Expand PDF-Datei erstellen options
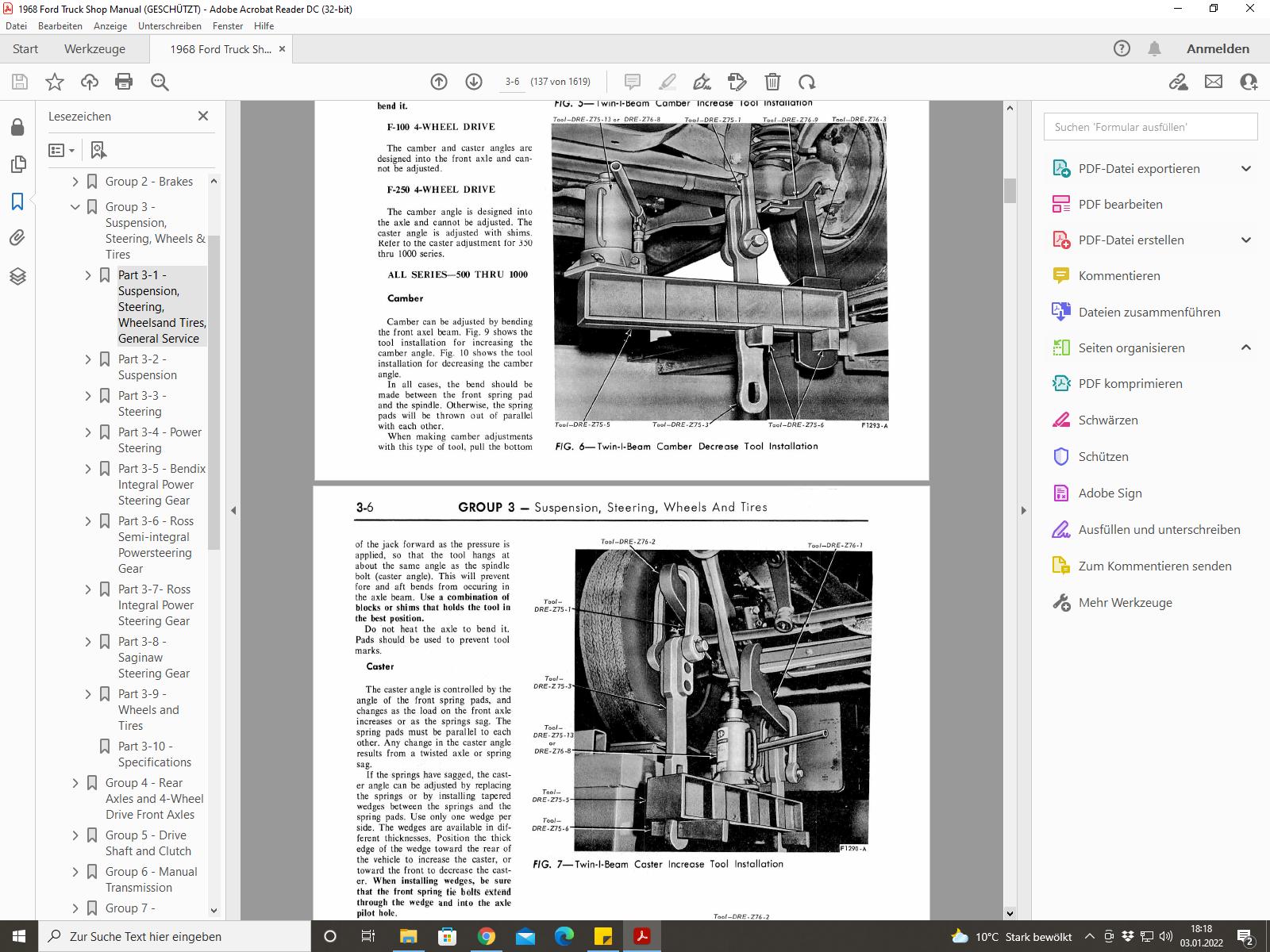The image size is (1270, 952). pos(1246,240)
